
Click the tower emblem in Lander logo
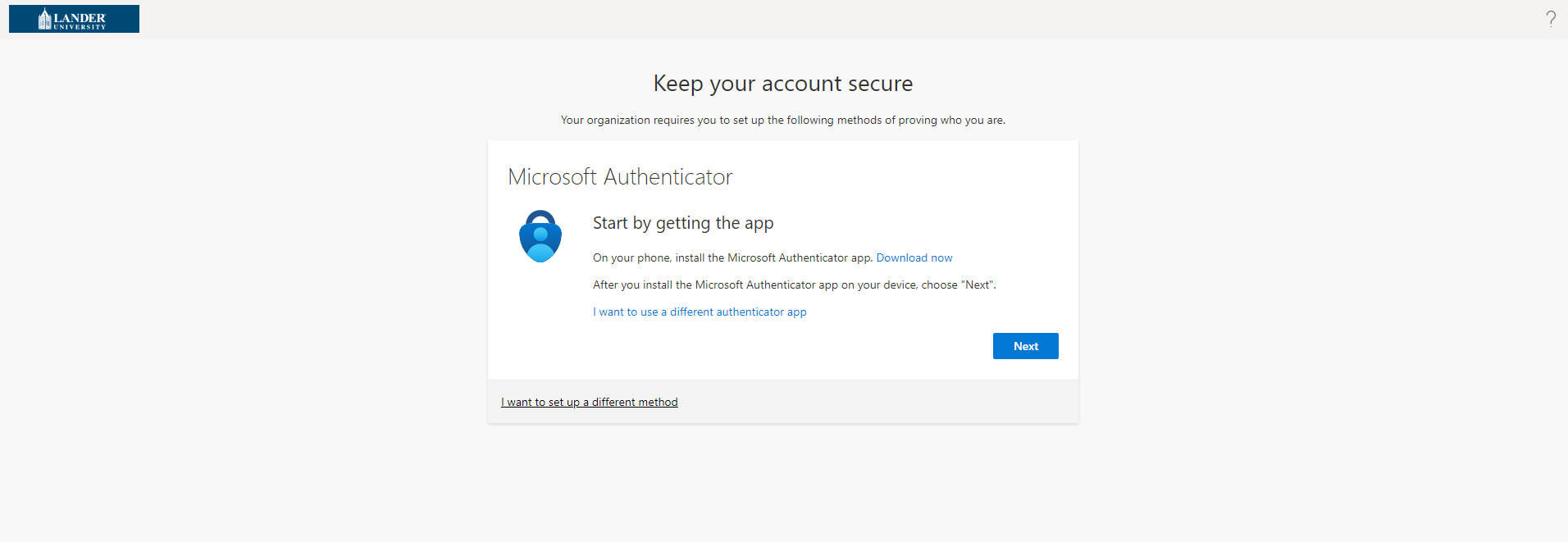(x=44, y=19)
